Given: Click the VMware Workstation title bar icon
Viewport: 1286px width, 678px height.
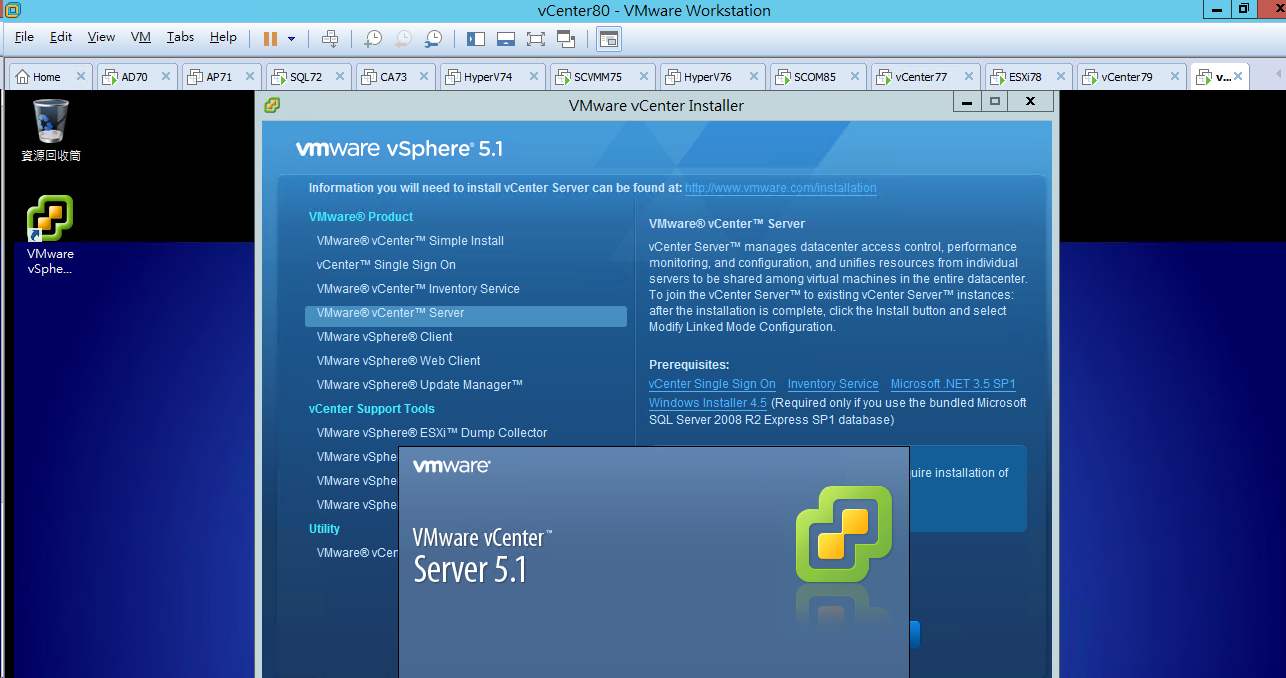Looking at the screenshot, I should [x=14, y=10].
